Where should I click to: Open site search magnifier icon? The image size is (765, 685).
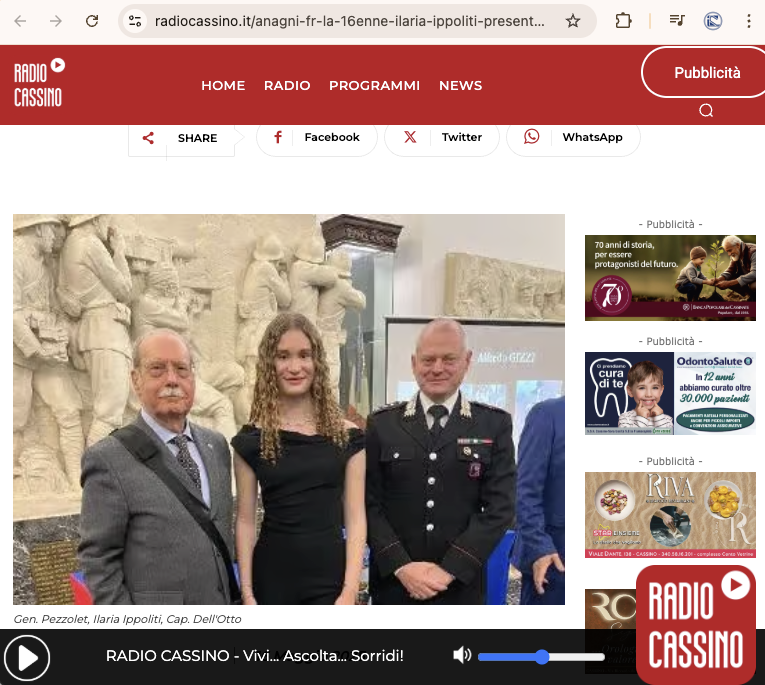[x=706, y=111]
